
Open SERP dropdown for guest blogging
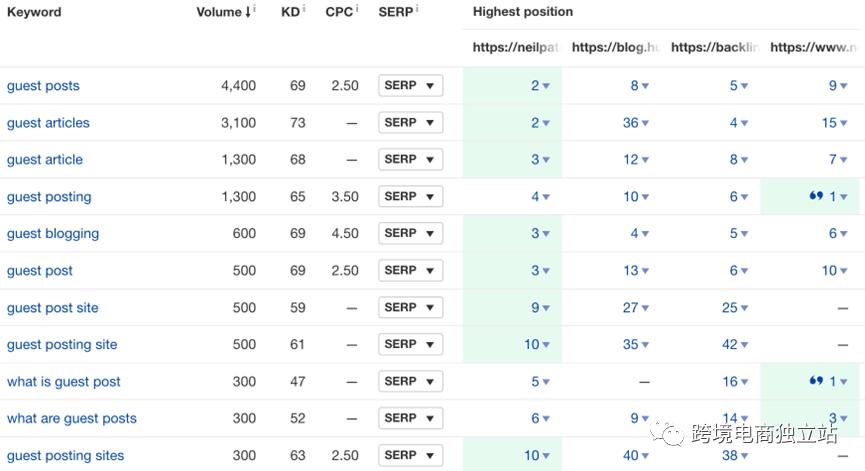click(x=410, y=233)
